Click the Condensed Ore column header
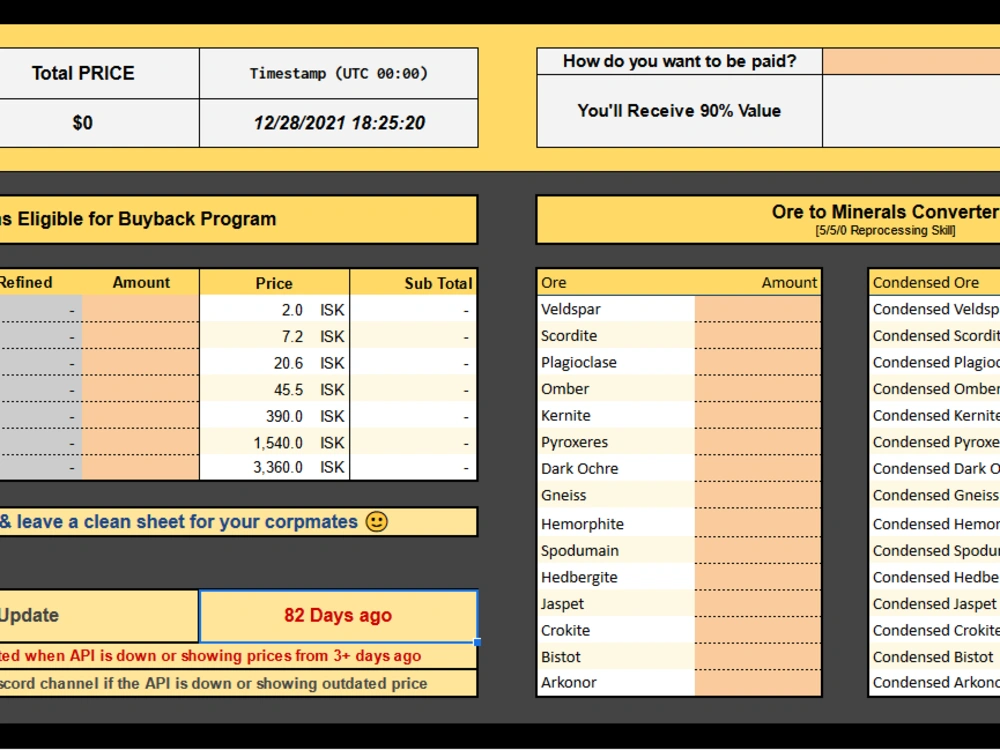Screen dimensions: 1000x750 [x=934, y=283]
